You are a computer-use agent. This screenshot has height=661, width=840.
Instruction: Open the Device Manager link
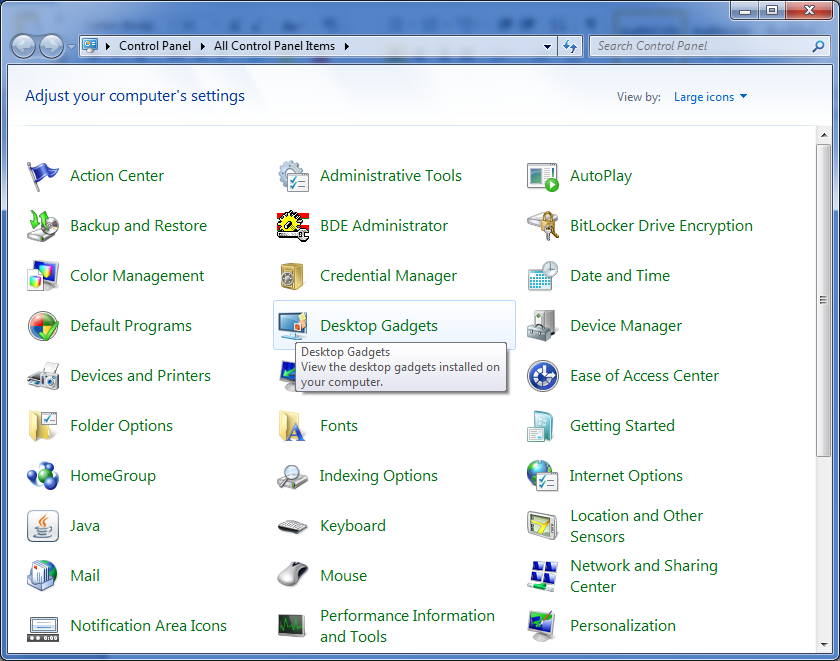pos(626,326)
